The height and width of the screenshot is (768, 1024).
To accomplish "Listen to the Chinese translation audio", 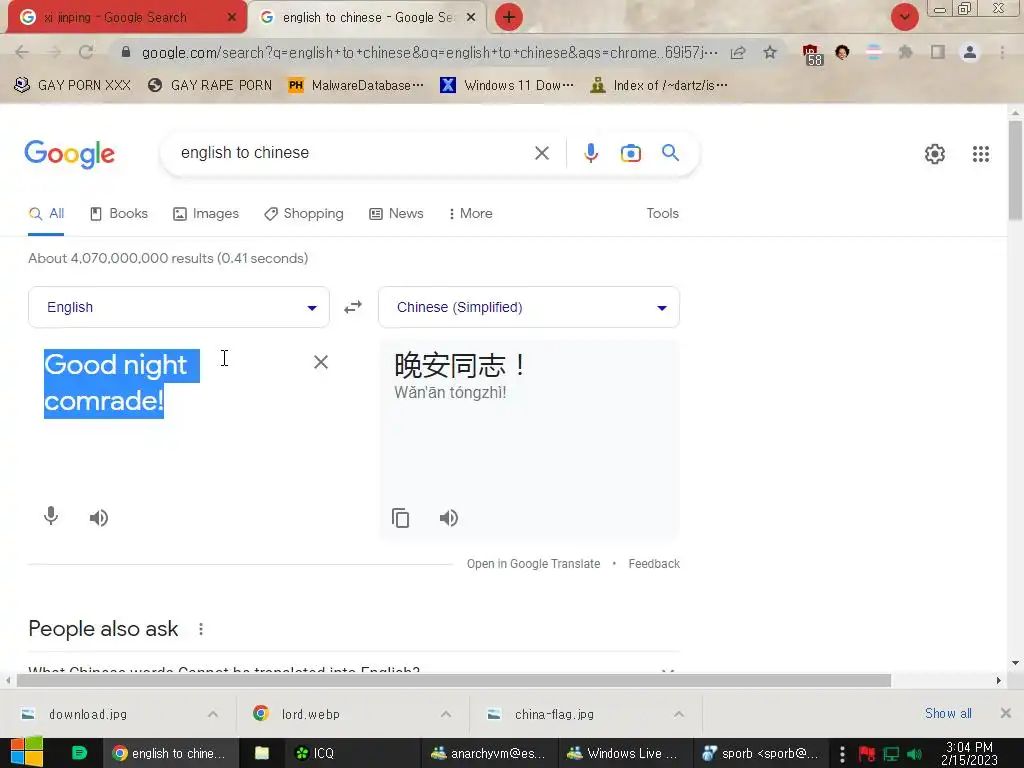I will 449,518.
